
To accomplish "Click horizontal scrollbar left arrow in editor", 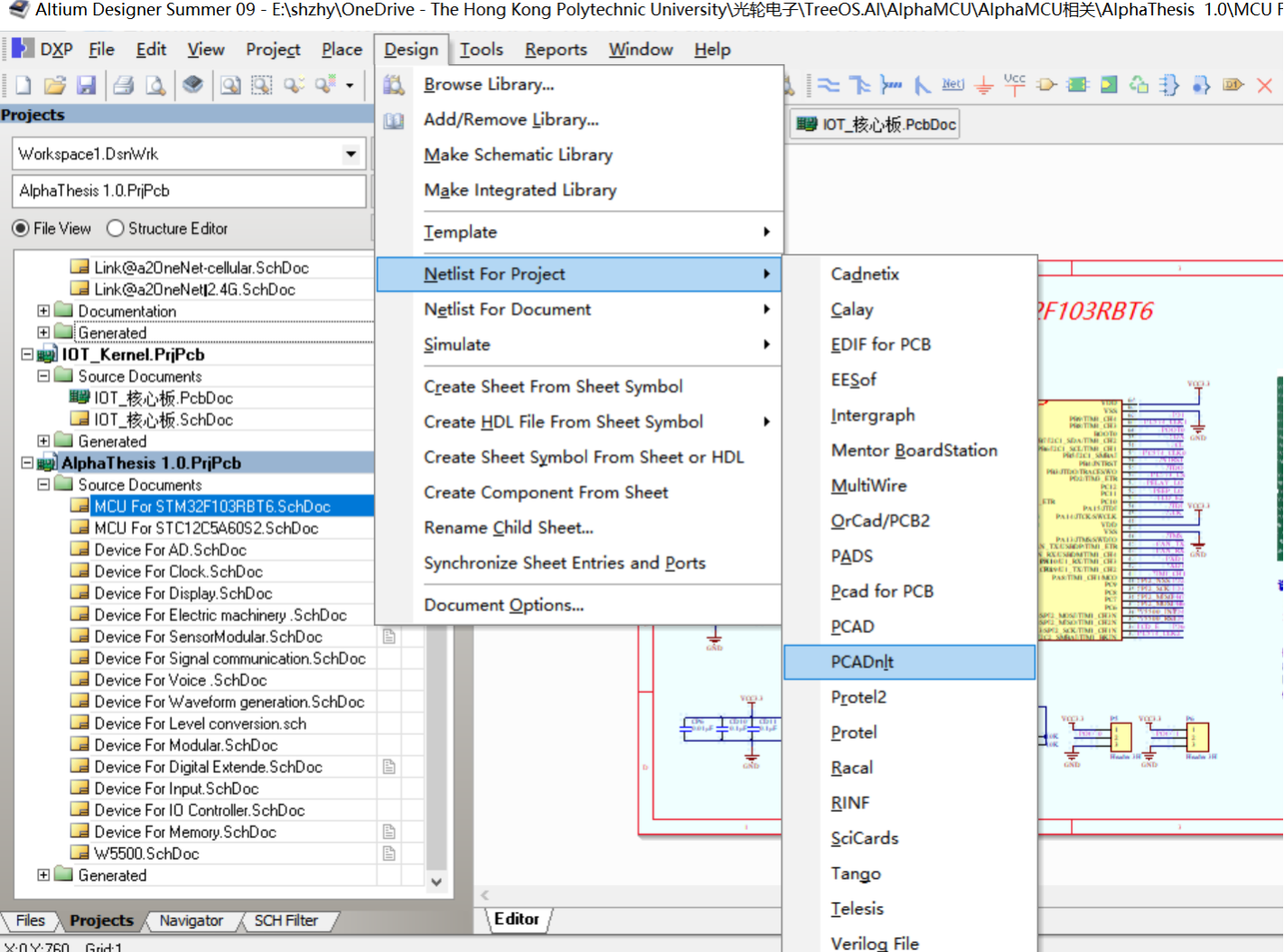I will (485, 895).
